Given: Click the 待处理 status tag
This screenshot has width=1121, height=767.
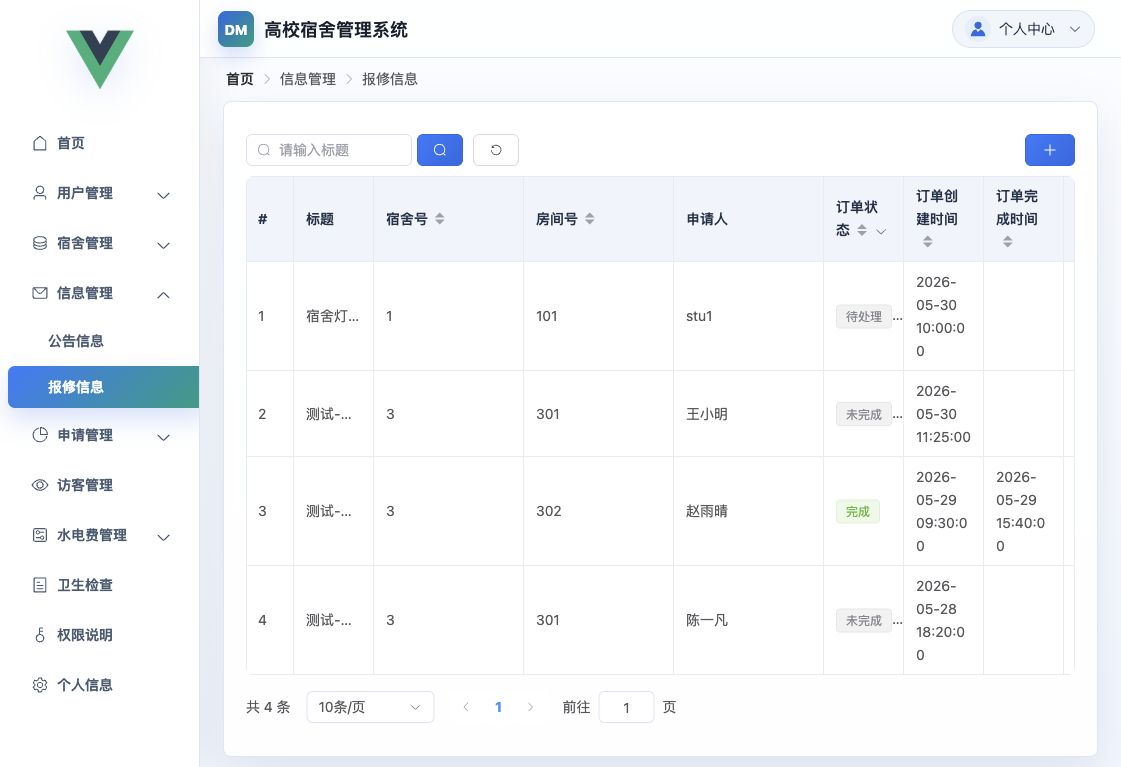Looking at the screenshot, I should (x=864, y=316).
